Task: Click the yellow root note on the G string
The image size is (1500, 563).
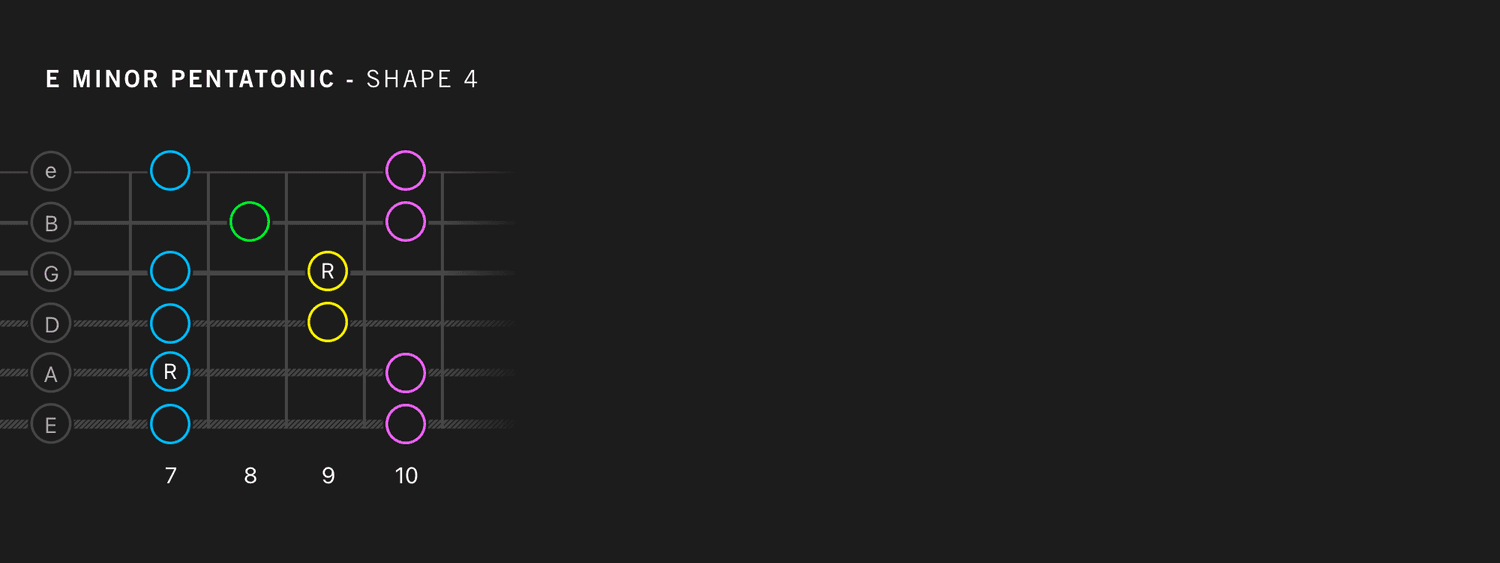Action: click(x=327, y=271)
